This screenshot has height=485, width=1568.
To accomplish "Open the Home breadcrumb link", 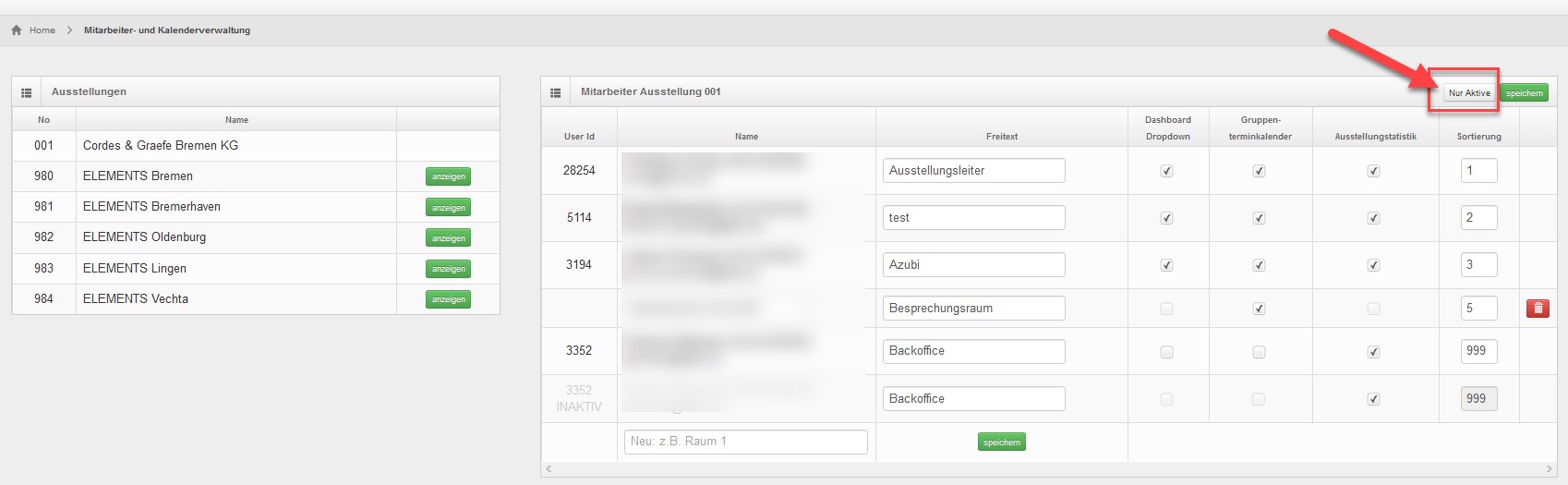I will [42, 30].
